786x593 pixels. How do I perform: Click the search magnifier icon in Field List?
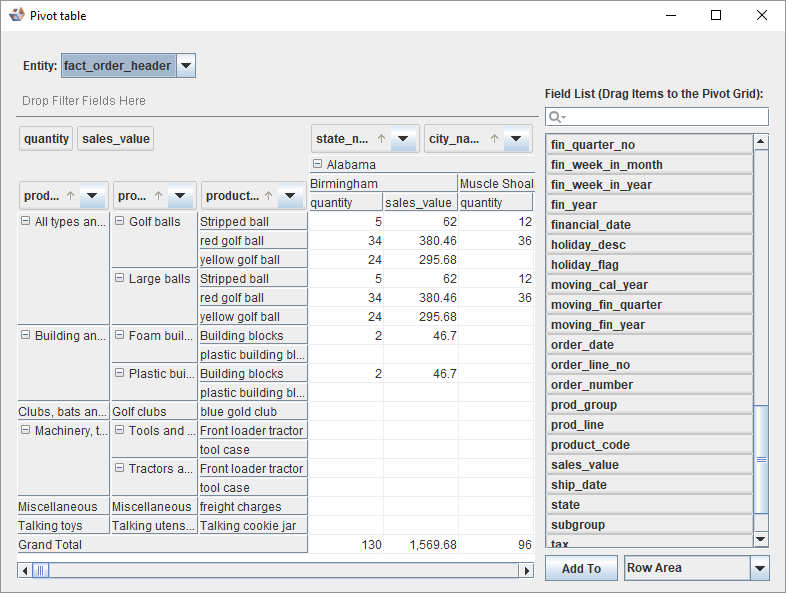[x=556, y=118]
